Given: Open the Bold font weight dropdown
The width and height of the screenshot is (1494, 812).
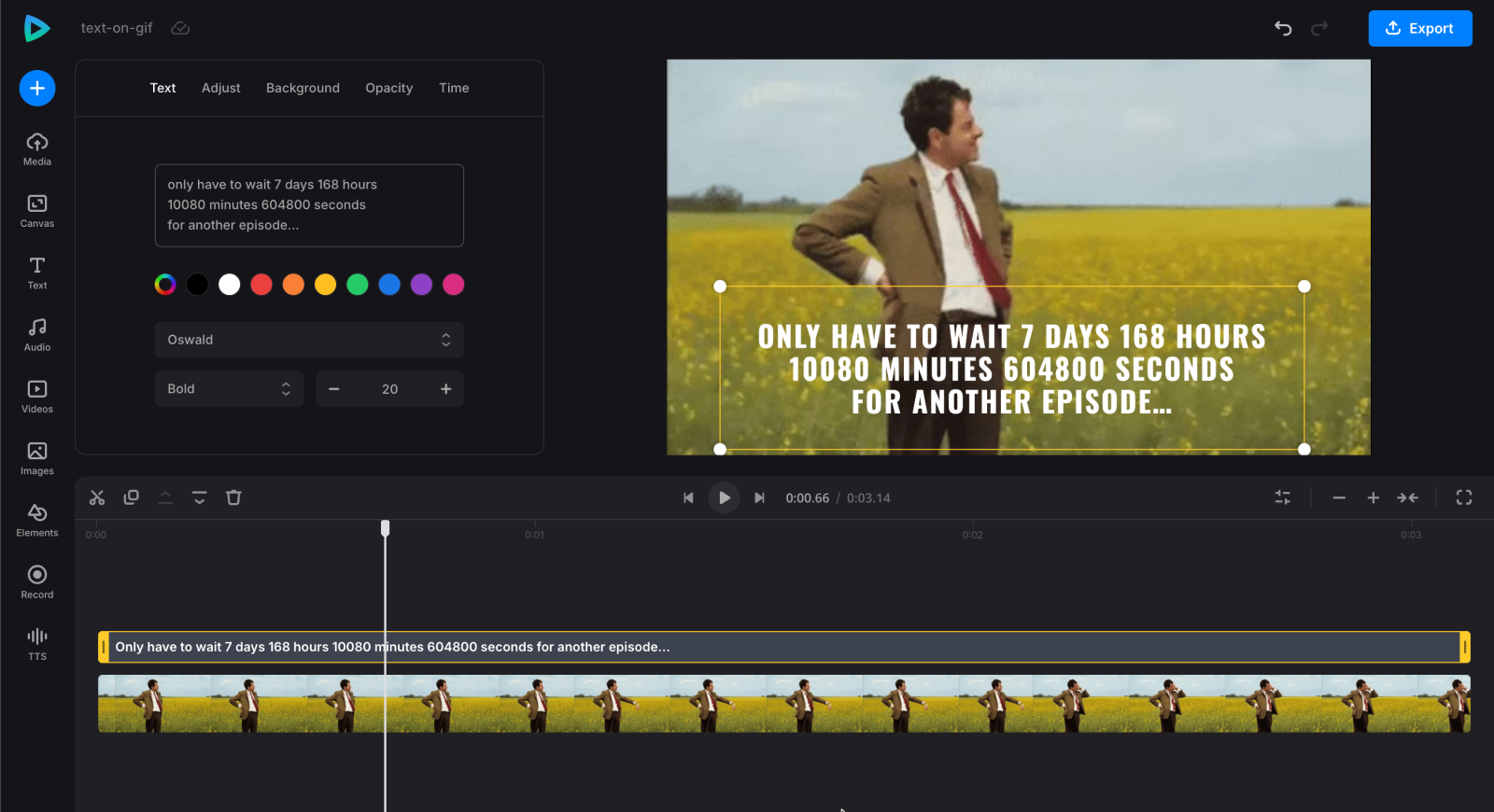Looking at the screenshot, I should (x=229, y=389).
